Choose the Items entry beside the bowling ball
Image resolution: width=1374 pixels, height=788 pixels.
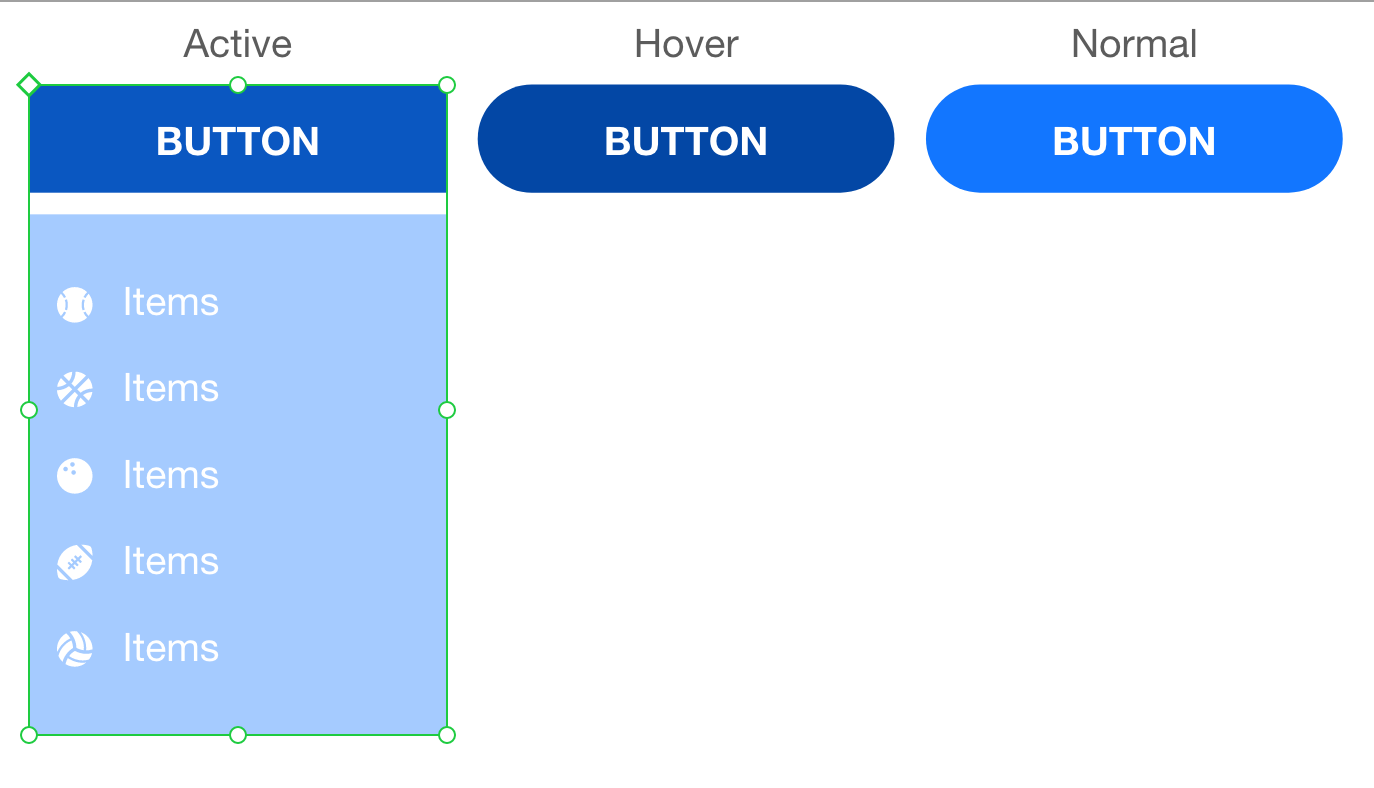171,475
